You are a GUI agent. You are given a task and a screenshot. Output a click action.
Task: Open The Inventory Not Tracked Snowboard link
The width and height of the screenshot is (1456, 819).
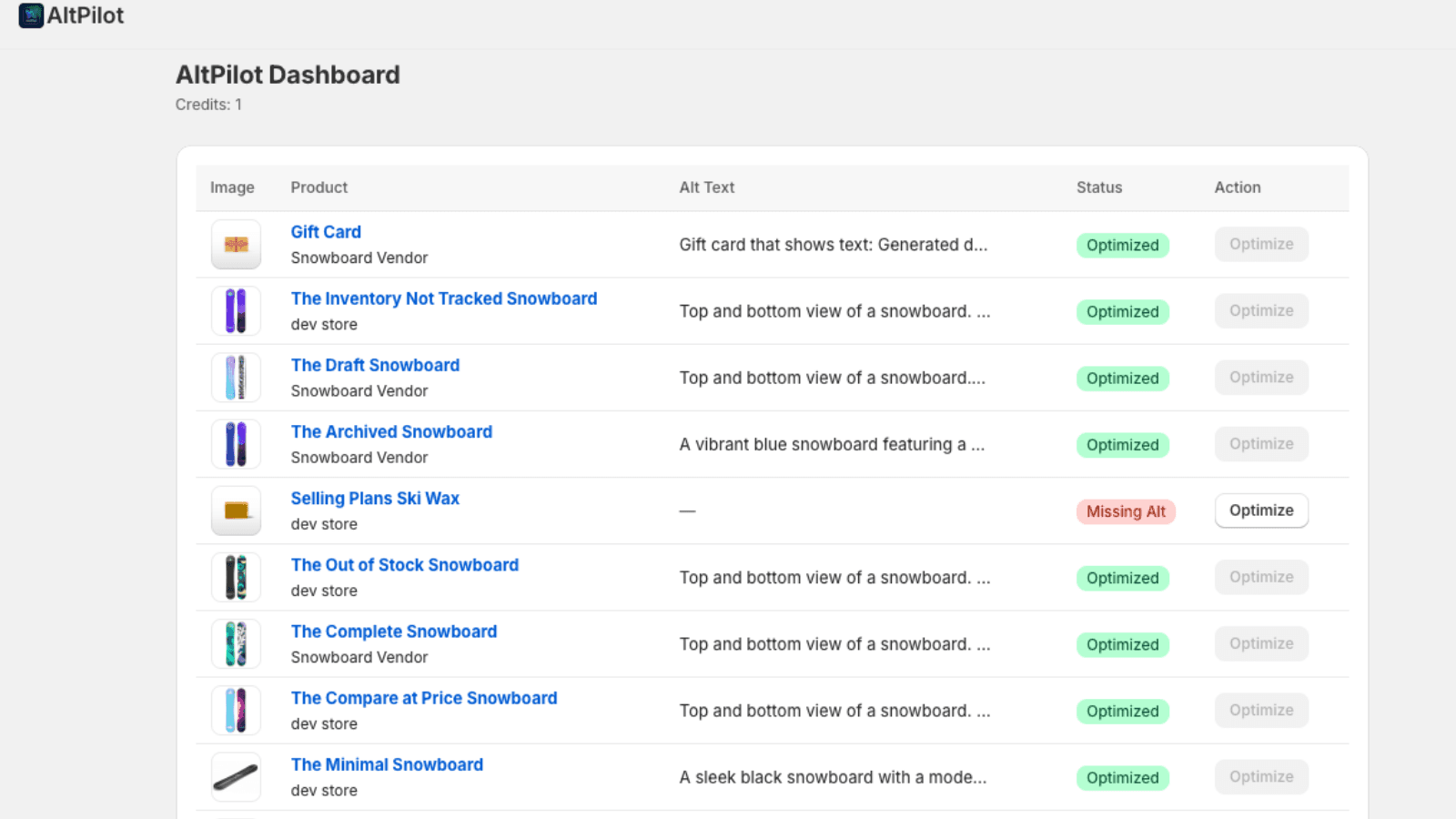[443, 298]
